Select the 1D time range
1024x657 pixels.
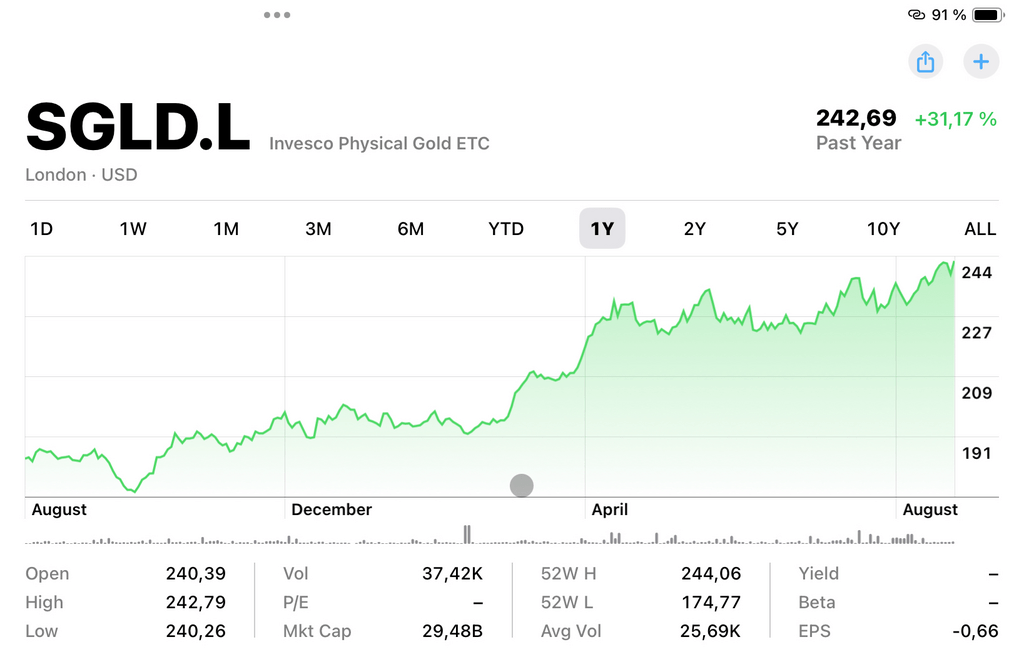[x=41, y=229]
